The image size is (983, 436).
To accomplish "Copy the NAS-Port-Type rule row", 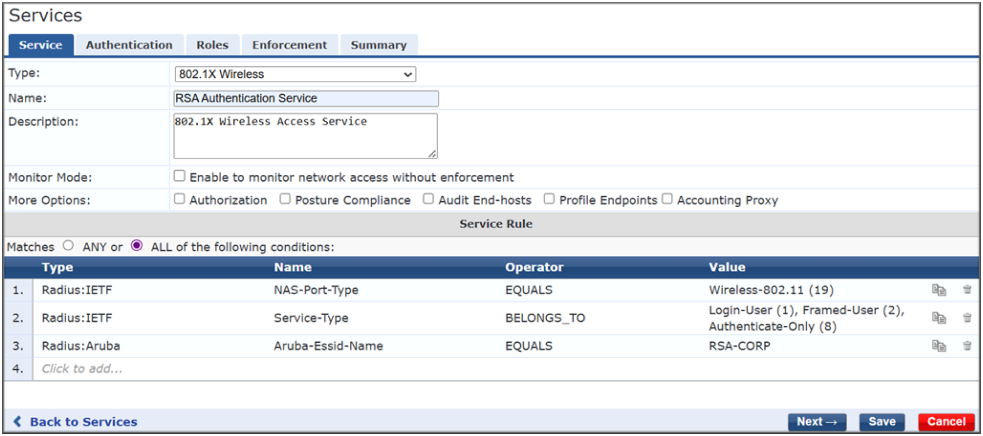I will pyautogui.click(x=938, y=290).
